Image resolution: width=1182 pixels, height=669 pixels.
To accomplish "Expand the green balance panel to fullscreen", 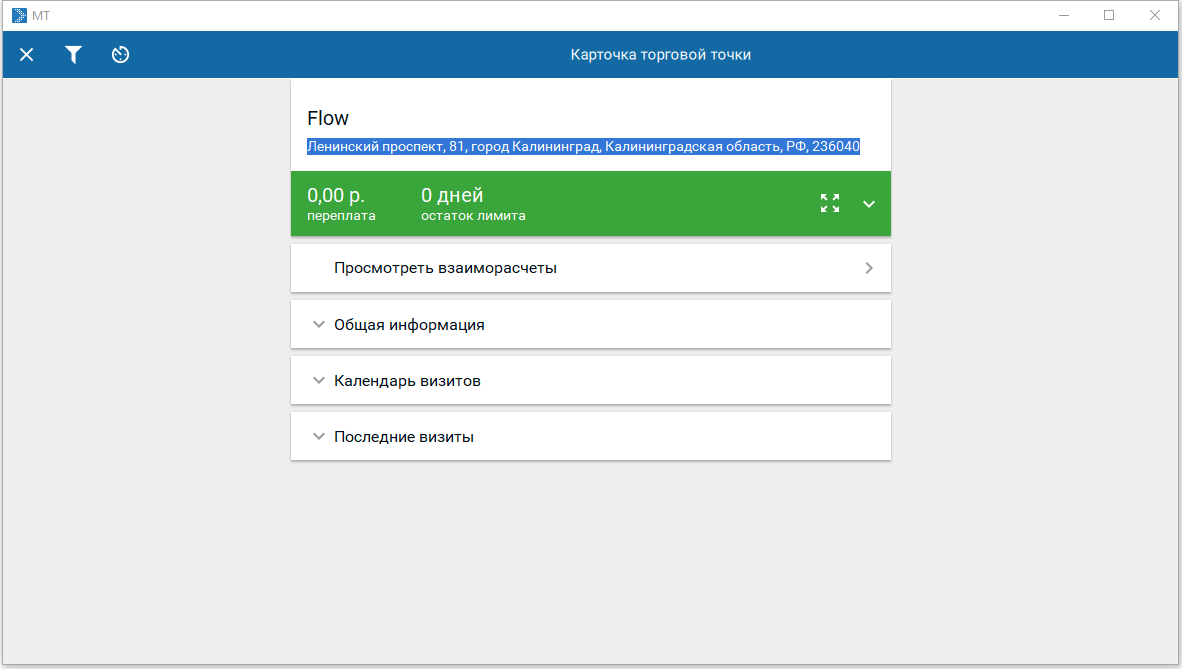I will coord(829,204).
